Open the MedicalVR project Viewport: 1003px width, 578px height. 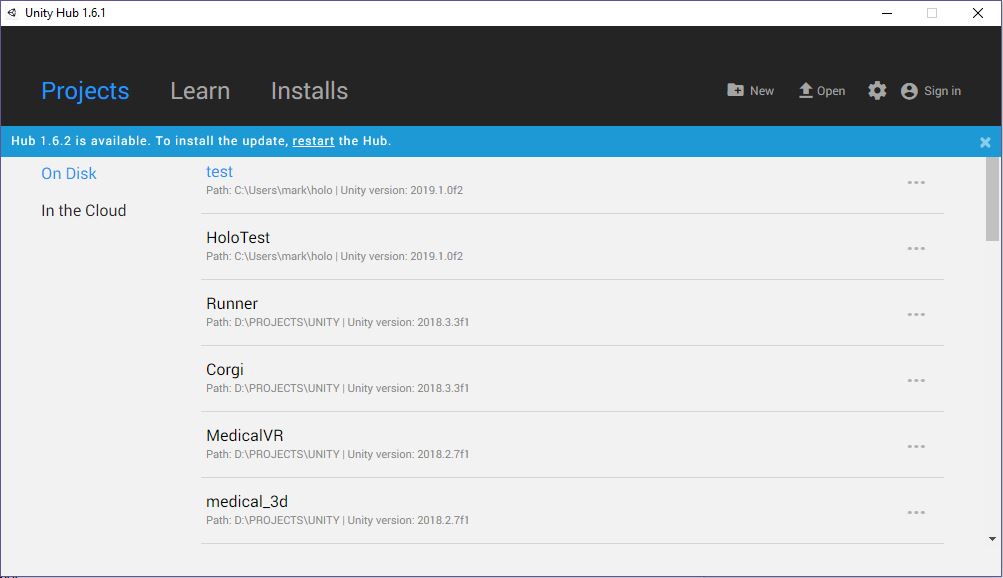(244, 435)
